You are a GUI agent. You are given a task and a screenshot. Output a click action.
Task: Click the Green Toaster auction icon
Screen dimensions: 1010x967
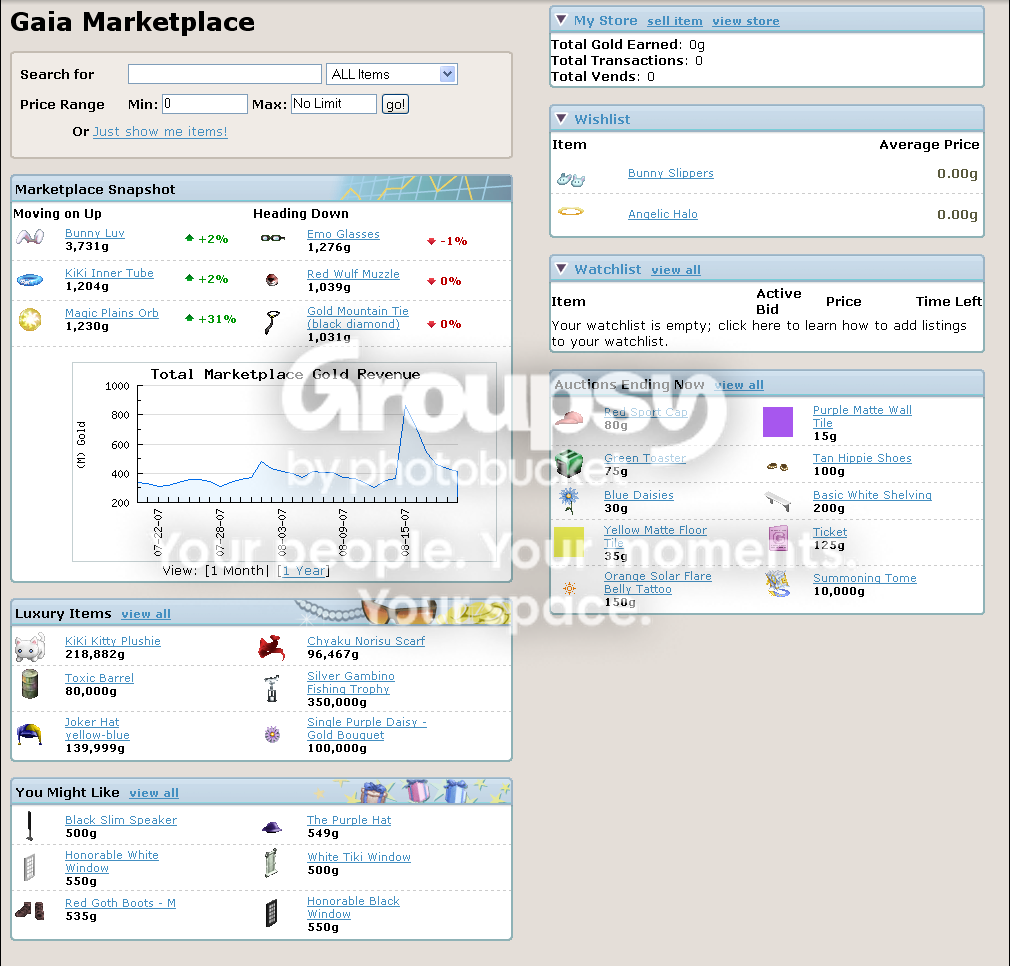click(x=569, y=463)
